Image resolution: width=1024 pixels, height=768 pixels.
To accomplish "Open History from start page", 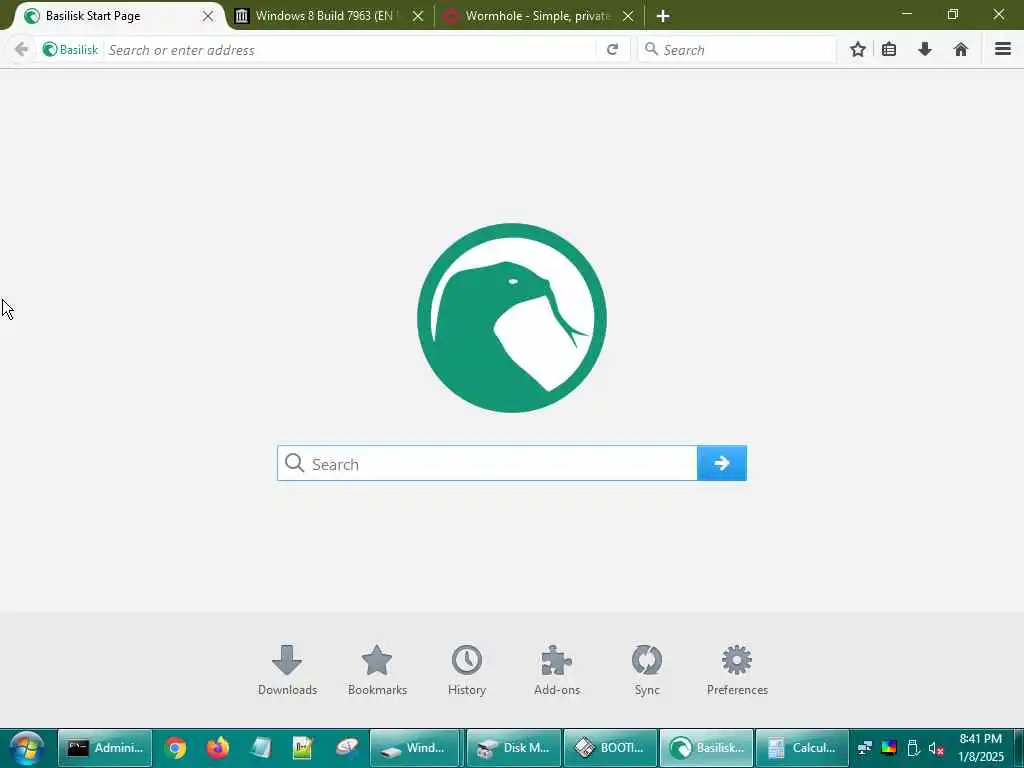I will (467, 670).
